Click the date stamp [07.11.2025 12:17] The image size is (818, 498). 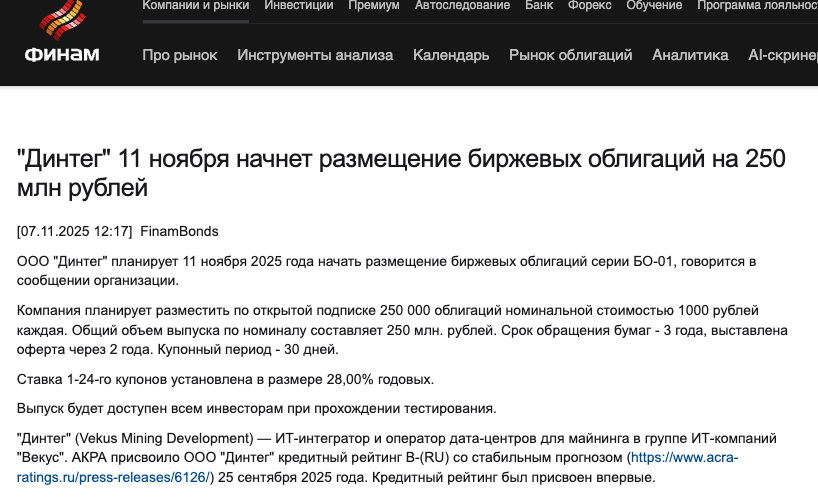point(75,232)
